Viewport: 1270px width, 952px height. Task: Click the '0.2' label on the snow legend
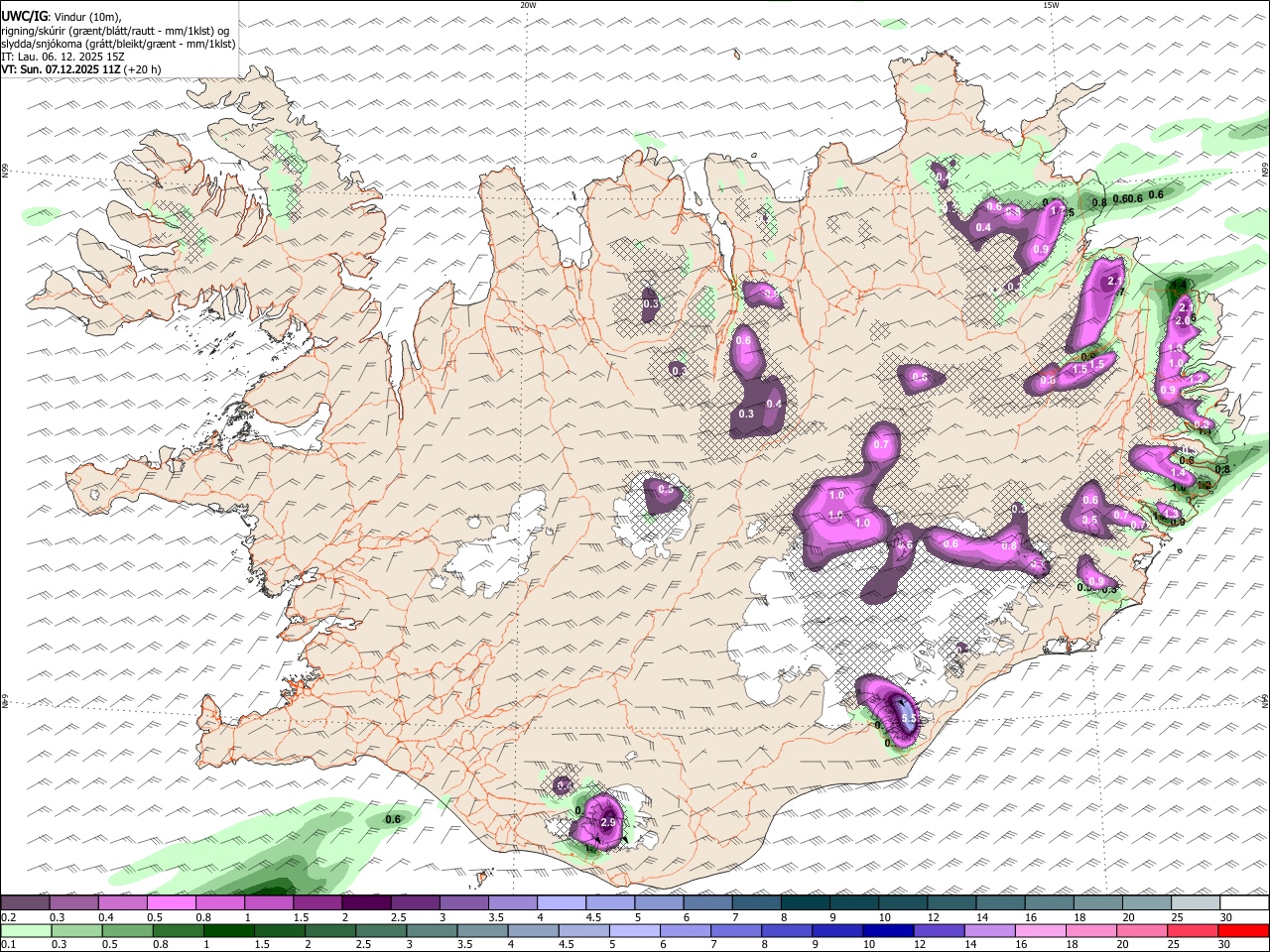click(10, 917)
